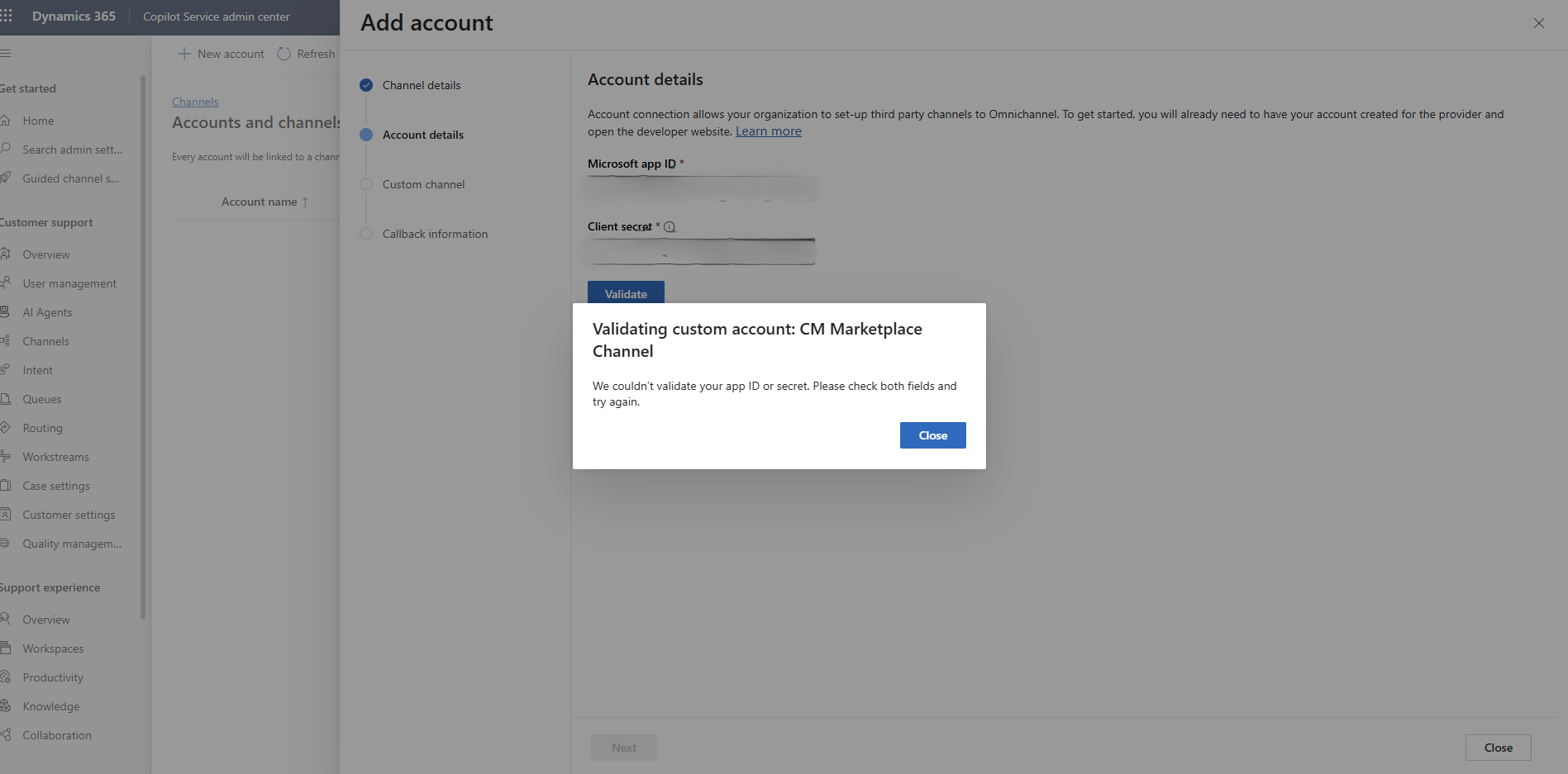Click the Dynamics 365 header title
Screen dimensions: 1568x774
(x=74, y=17)
